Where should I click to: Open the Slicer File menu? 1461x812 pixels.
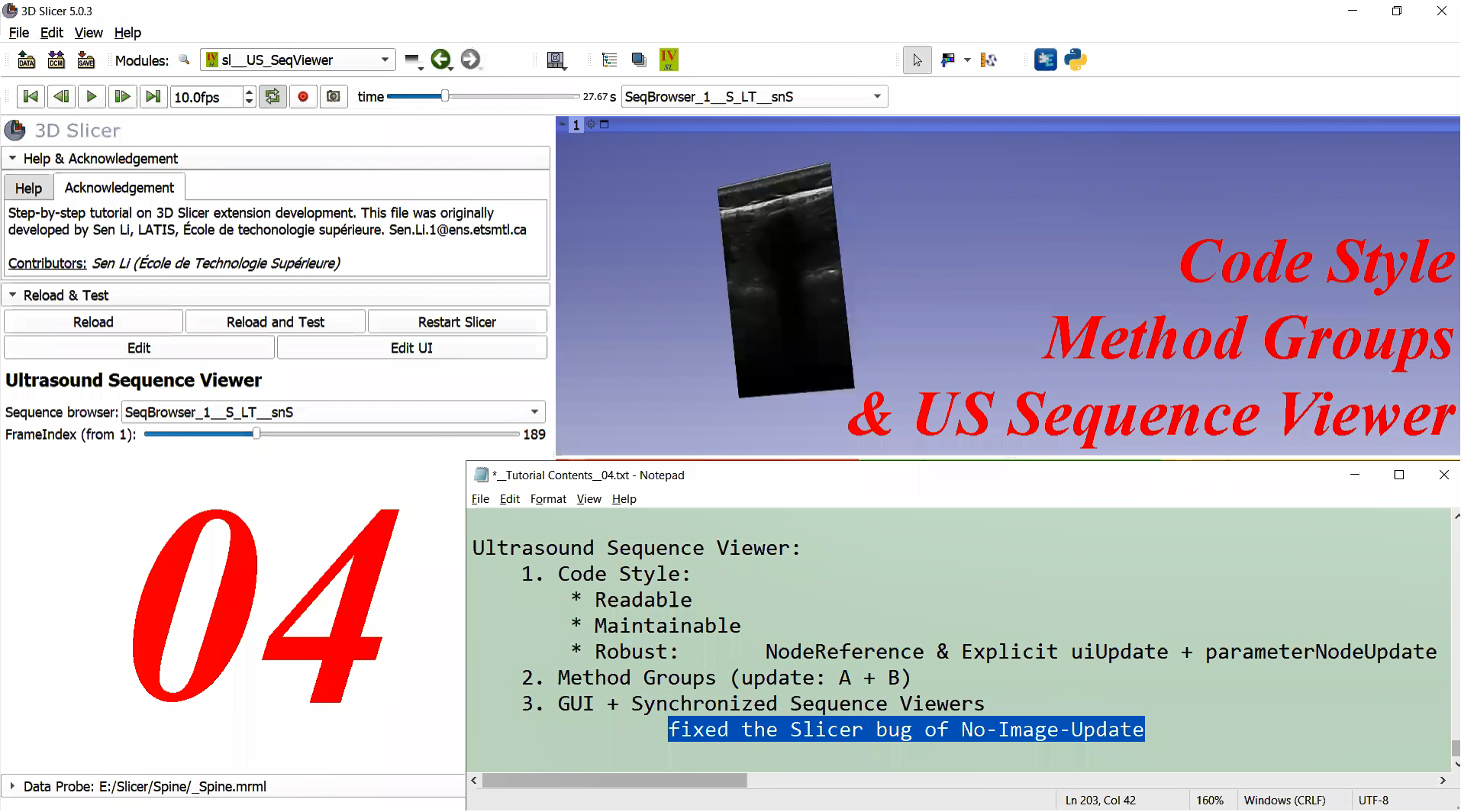(19, 32)
